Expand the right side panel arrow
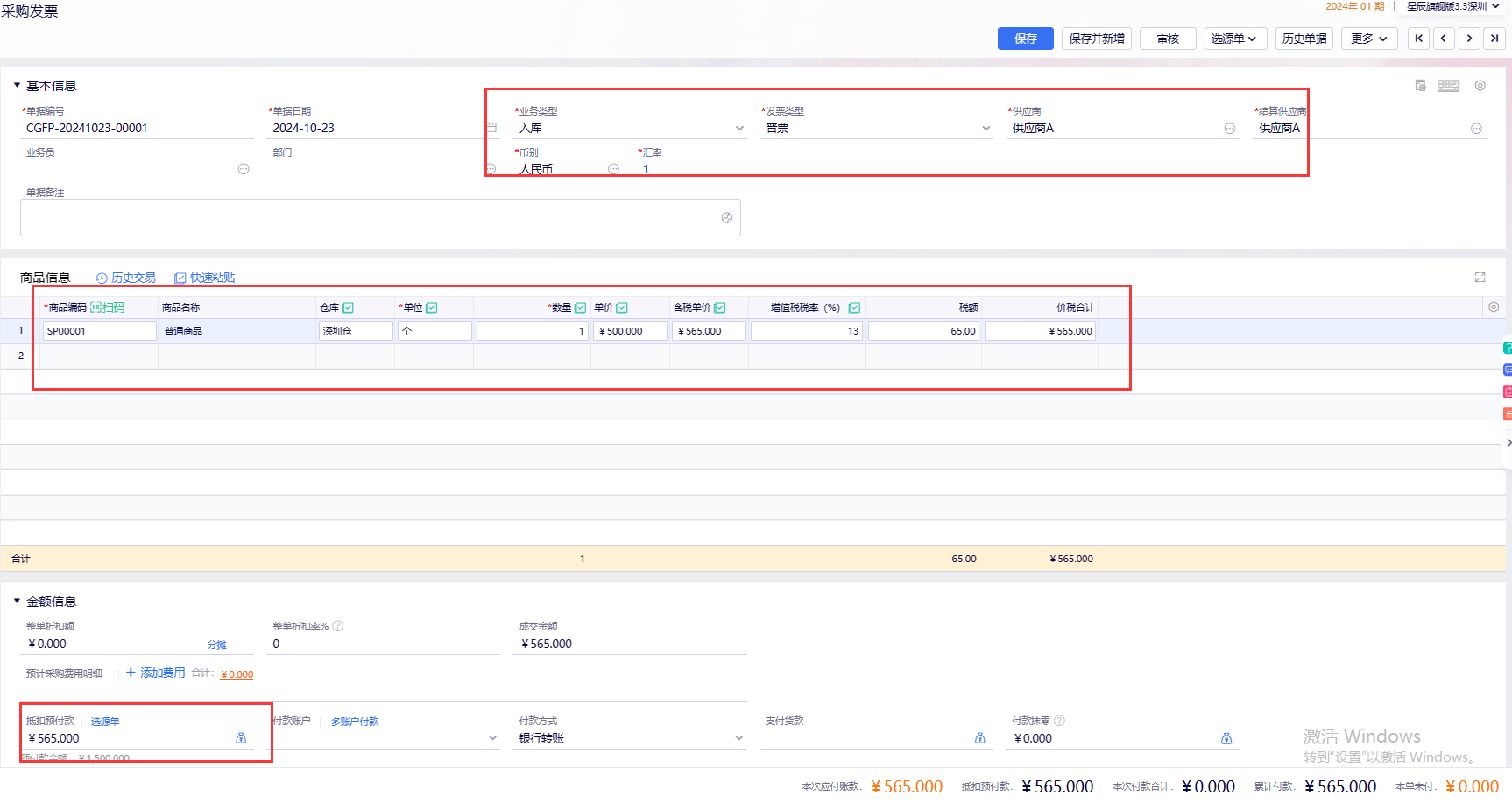The width and height of the screenshot is (1512, 803). [1508, 442]
